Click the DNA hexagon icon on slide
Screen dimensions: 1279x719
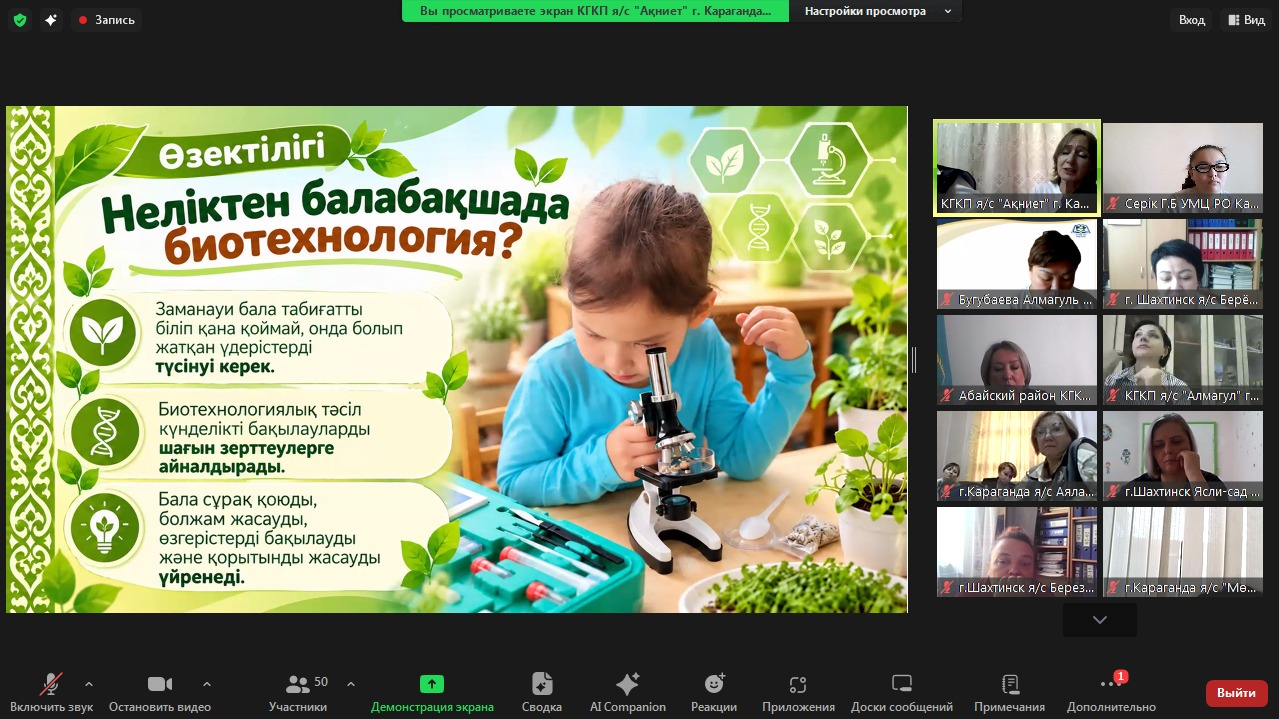[757, 228]
